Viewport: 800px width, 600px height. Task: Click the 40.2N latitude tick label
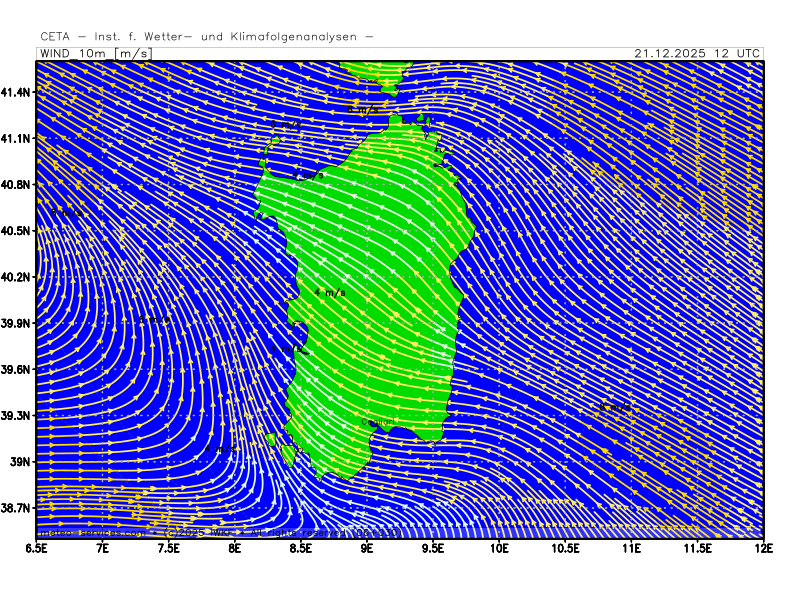click(16, 277)
